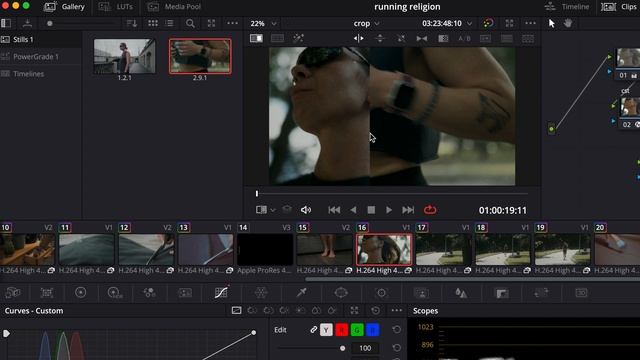This screenshot has width=640, height=360.
Task: Select the Stills 1 album
Action: coord(23,40)
